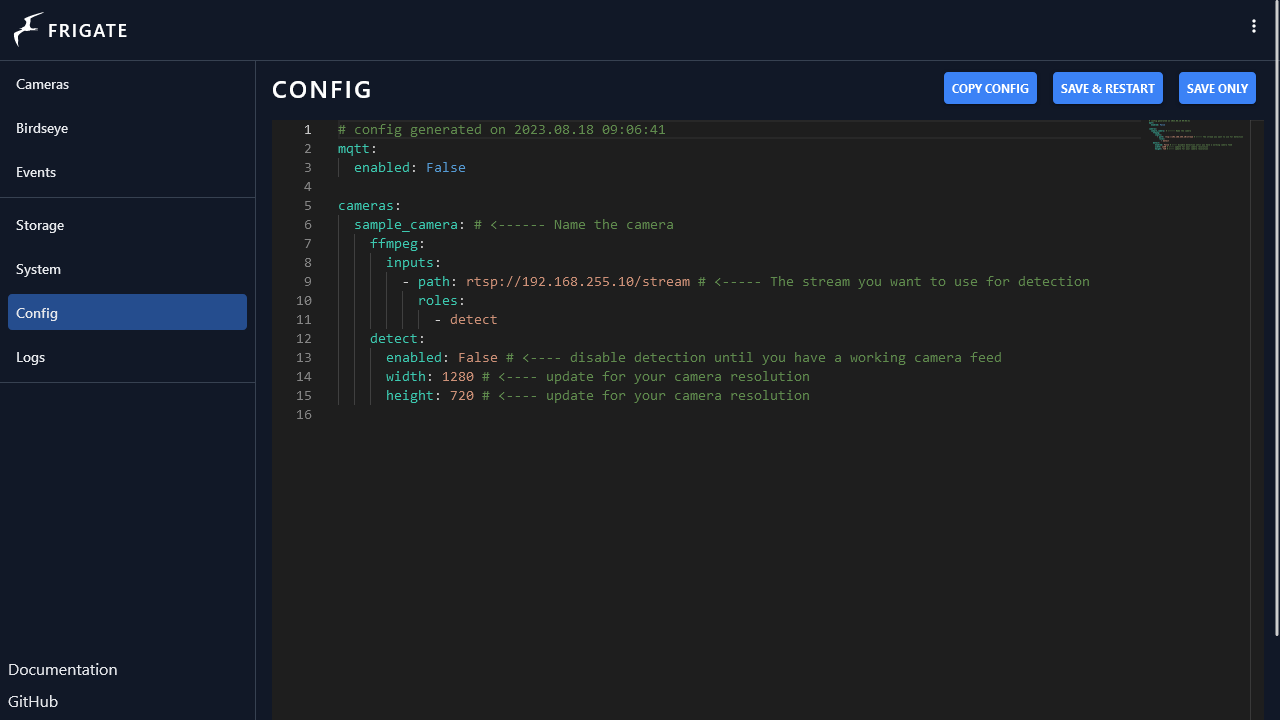This screenshot has height=720, width=1280.
Task: Click the code editor minimap preview
Action: tap(1195, 136)
